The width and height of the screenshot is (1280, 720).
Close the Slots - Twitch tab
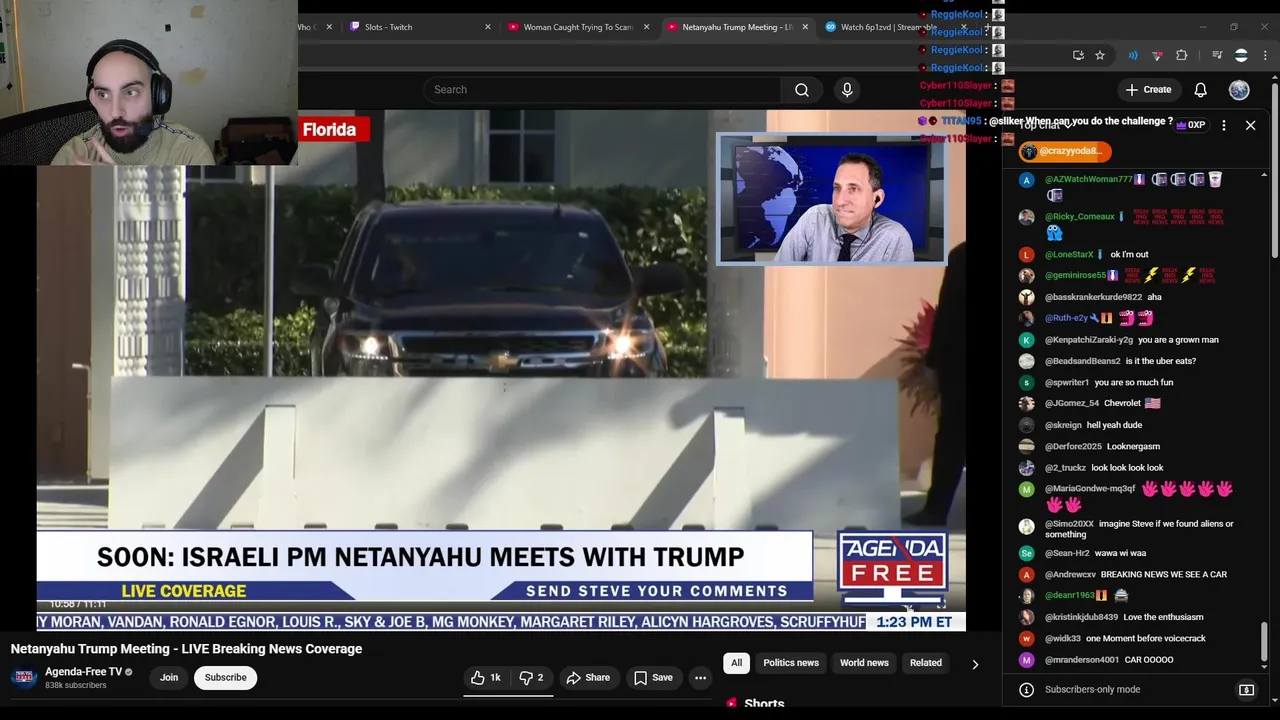click(x=488, y=27)
